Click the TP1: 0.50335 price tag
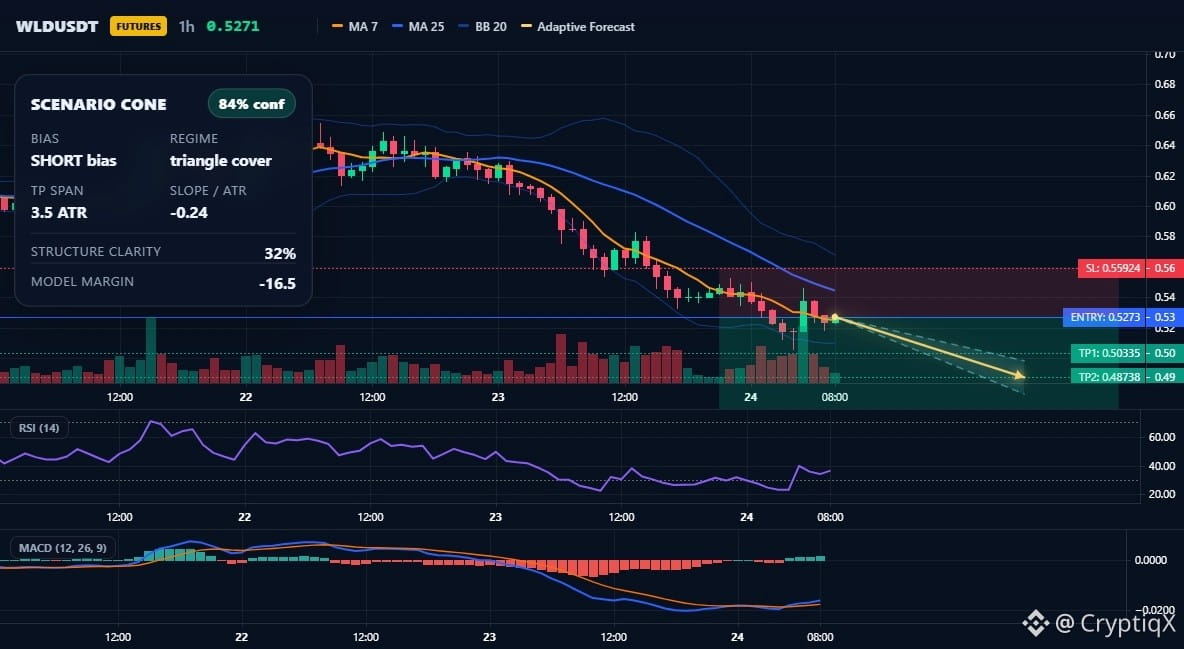This screenshot has width=1184, height=649. pos(1108,353)
